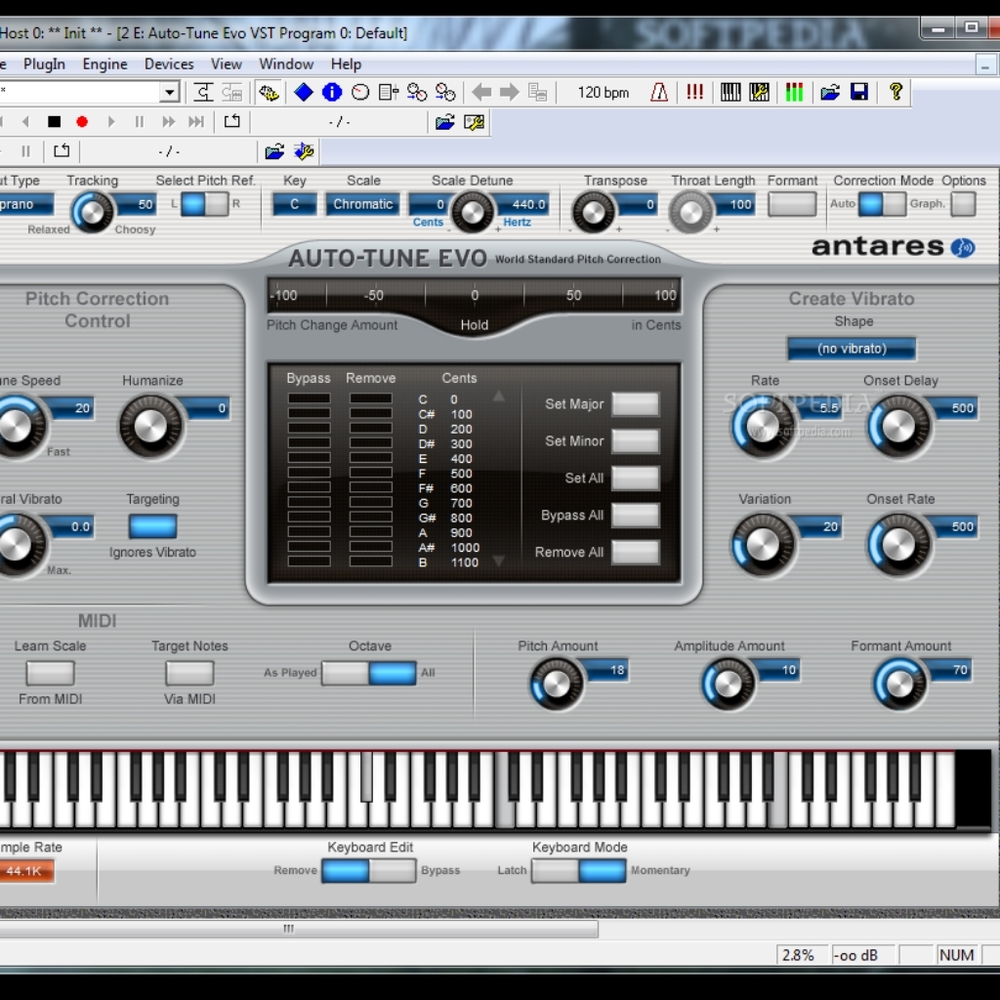Click configure icon next to second-row folder
The image size is (1000, 1000).
pos(474,122)
